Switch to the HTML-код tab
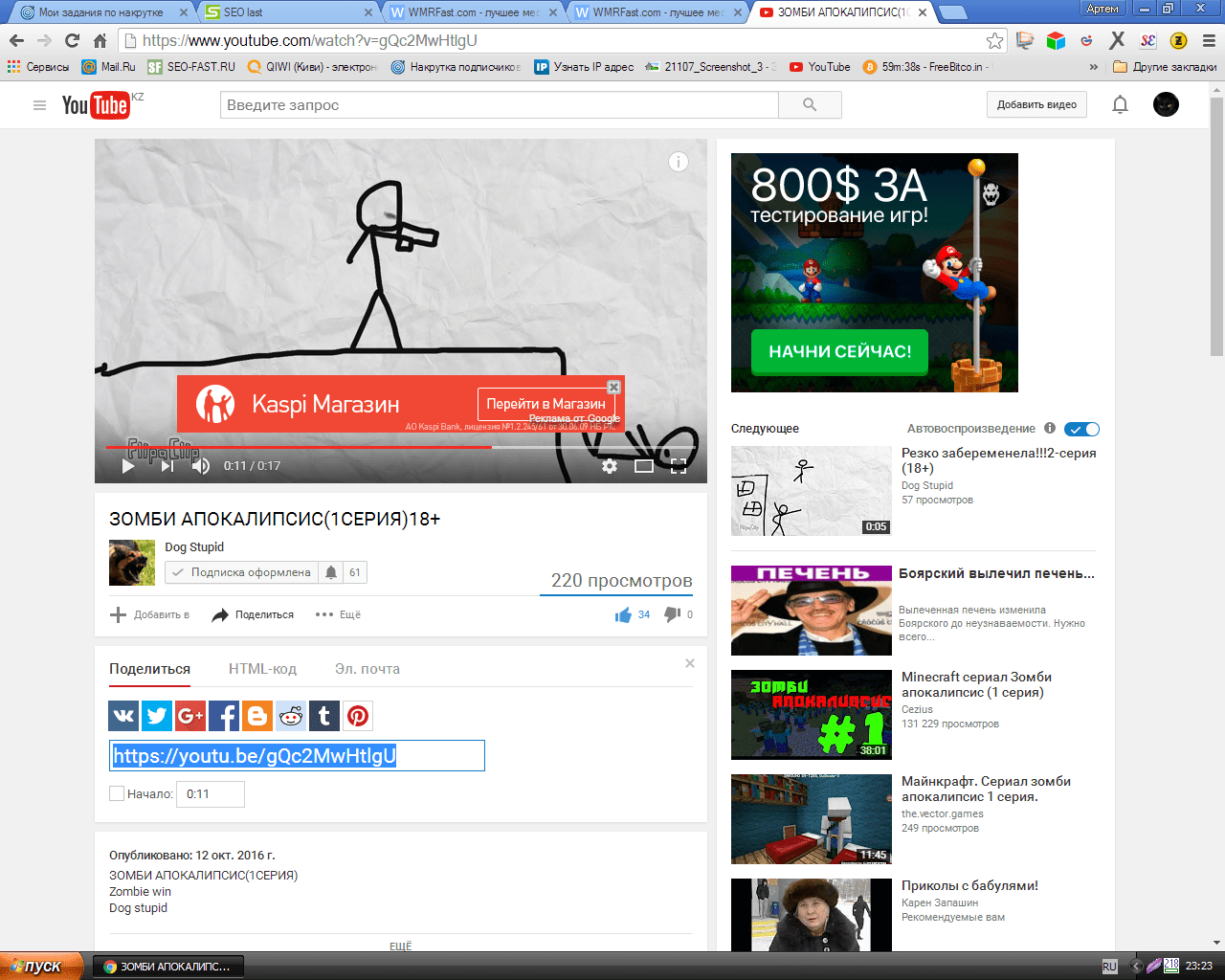This screenshot has height=980, width=1225. coord(262,669)
